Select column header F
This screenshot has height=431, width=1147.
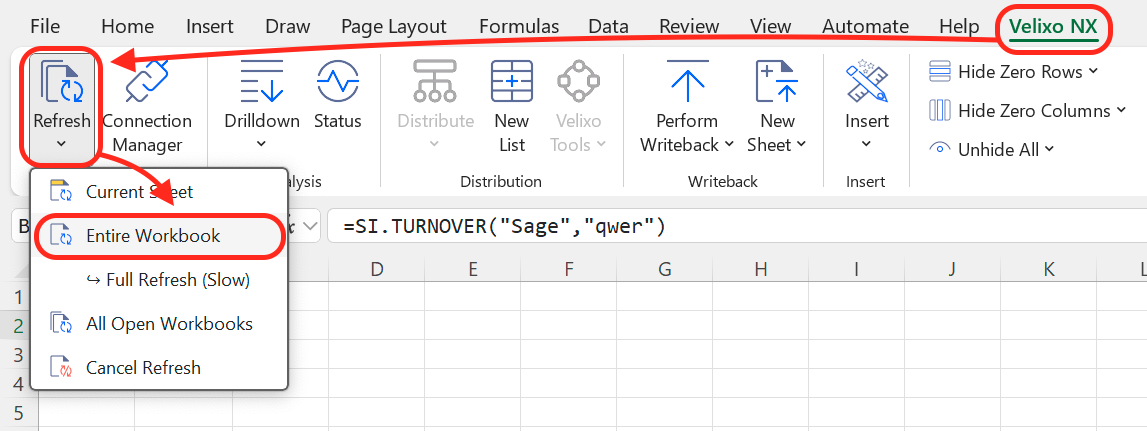568,269
